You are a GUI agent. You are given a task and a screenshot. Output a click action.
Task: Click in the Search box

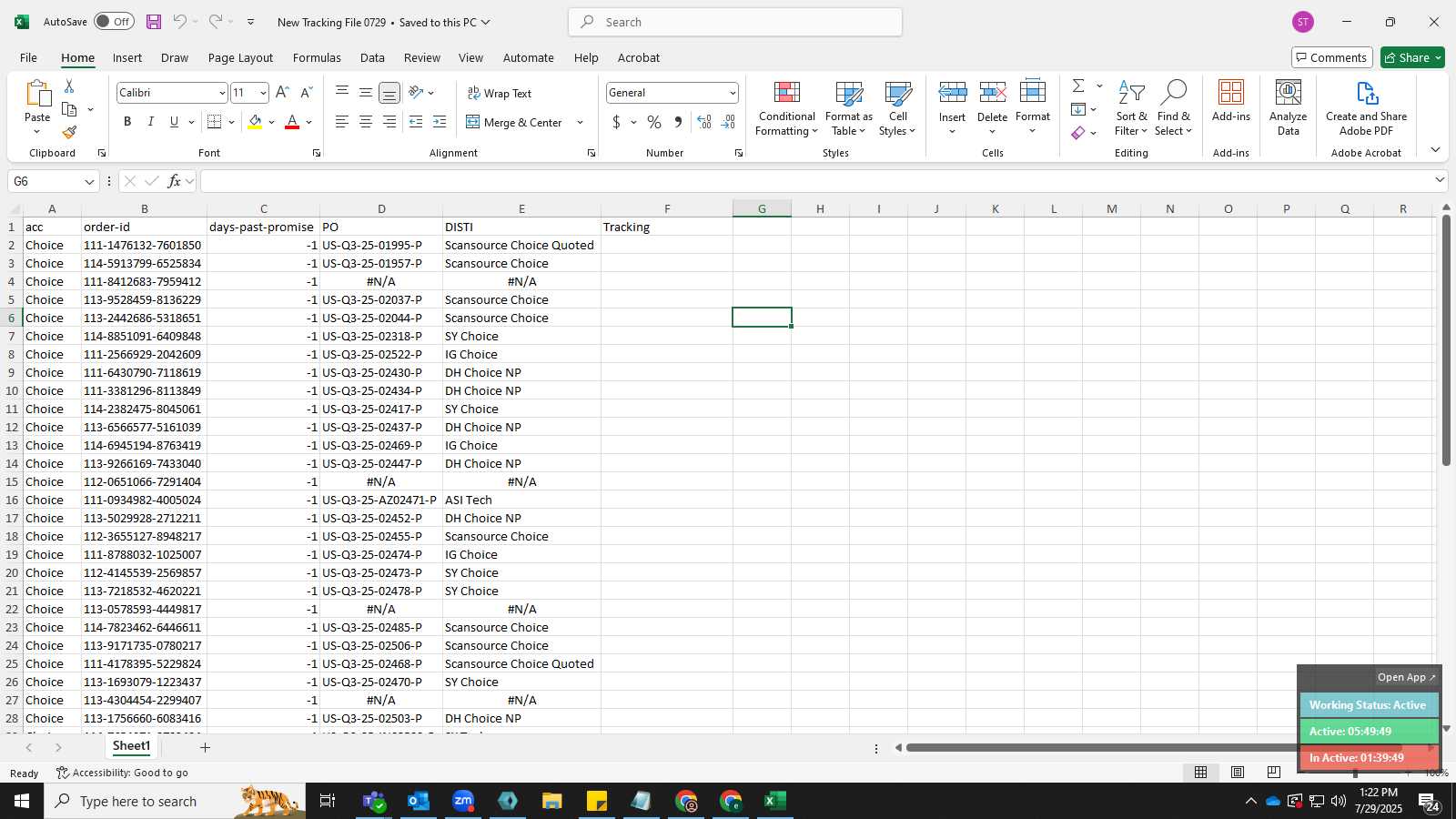point(735,22)
